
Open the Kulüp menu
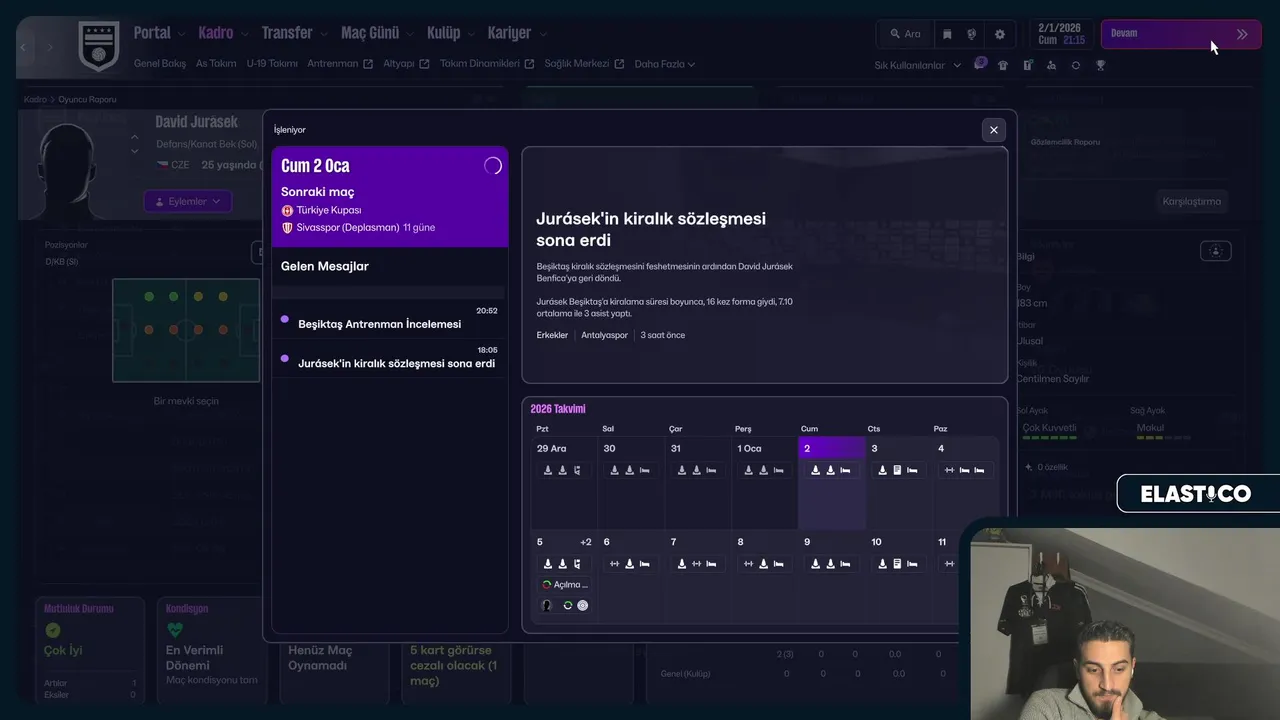tap(444, 33)
